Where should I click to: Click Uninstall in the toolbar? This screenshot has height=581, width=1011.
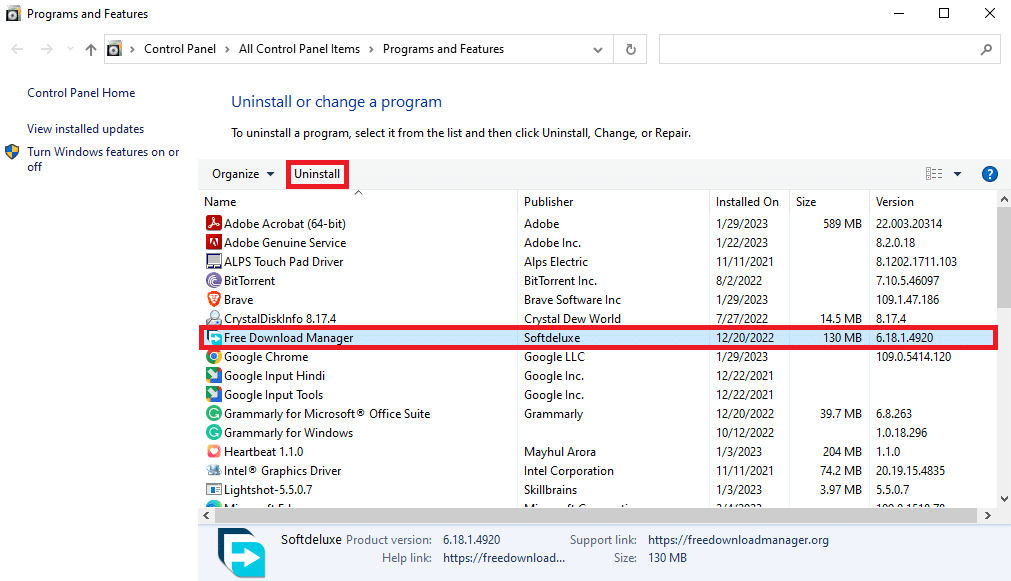[x=317, y=173]
